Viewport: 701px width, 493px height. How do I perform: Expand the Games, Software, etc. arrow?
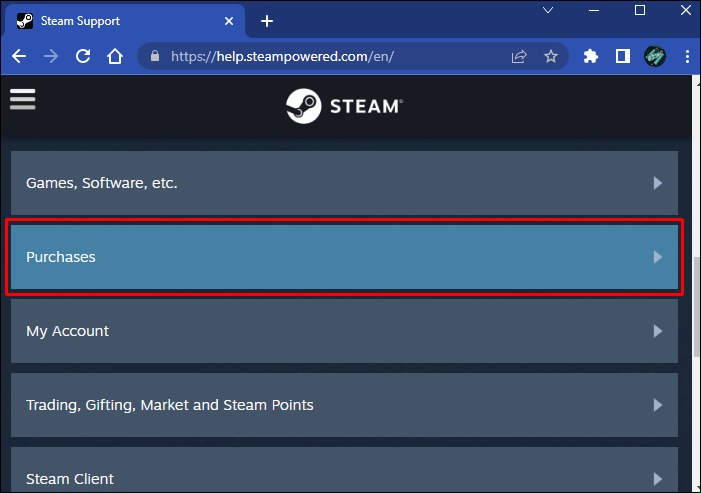point(657,183)
